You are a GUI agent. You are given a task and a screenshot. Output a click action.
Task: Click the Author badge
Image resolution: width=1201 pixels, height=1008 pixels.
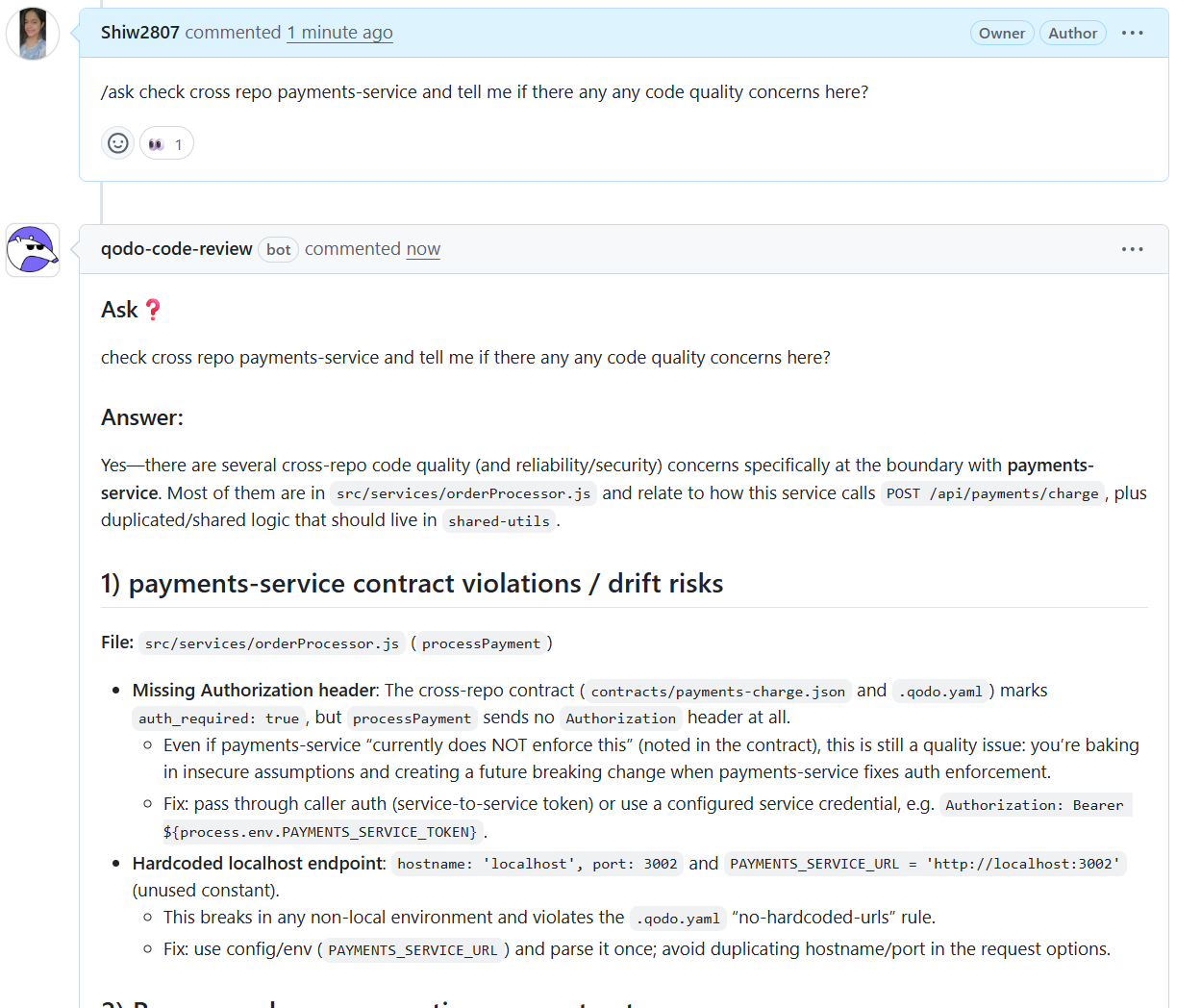coord(1073,32)
